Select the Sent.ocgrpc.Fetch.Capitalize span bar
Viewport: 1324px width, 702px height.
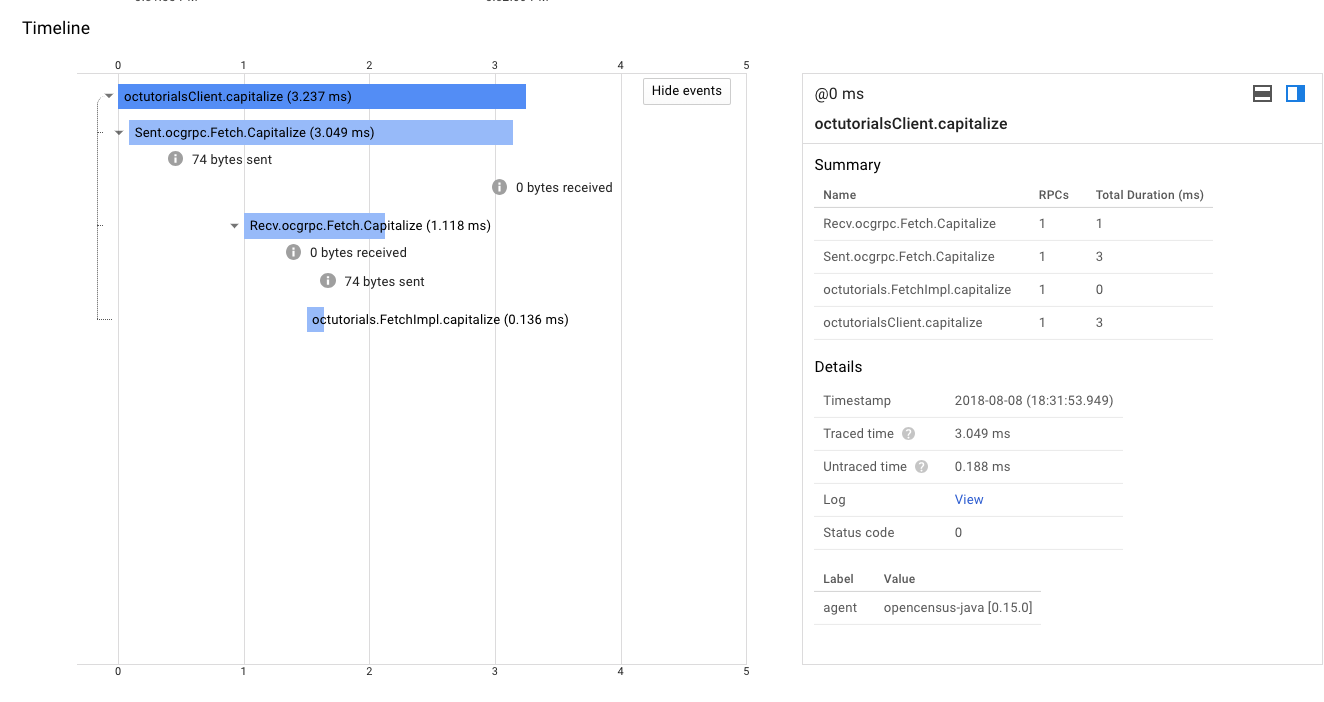pos(320,133)
